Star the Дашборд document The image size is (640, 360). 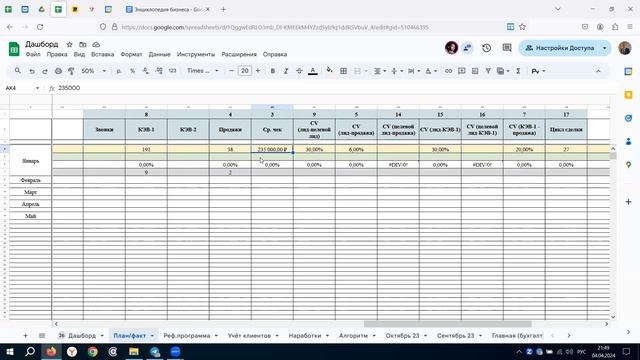69,44
